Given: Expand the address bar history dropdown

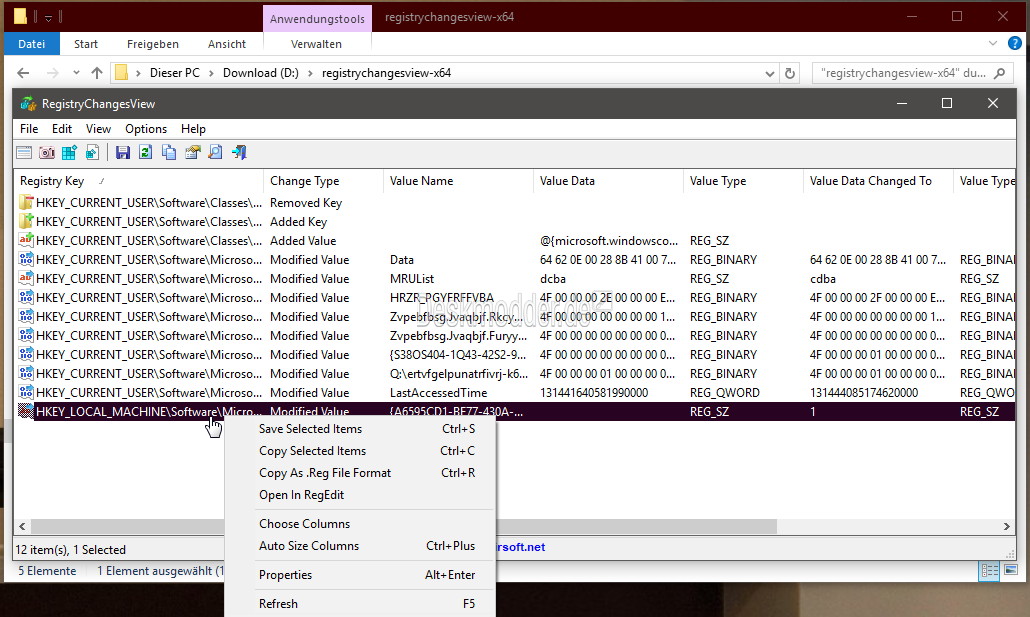Looking at the screenshot, I should (x=770, y=74).
